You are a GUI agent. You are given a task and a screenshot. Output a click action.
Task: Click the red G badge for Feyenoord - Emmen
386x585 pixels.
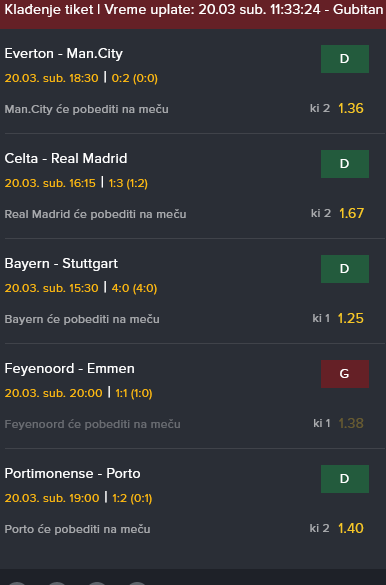click(345, 374)
